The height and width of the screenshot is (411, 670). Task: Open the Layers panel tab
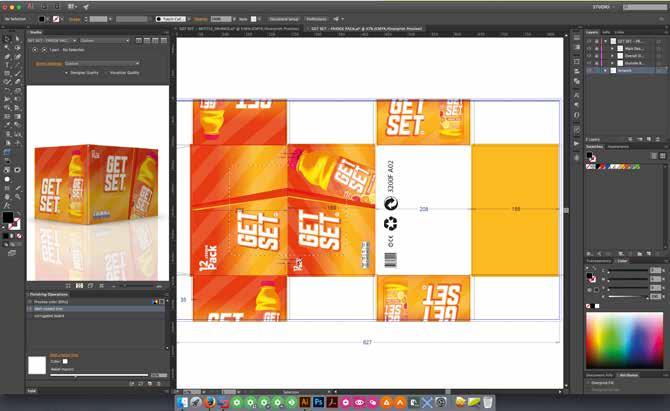point(592,32)
